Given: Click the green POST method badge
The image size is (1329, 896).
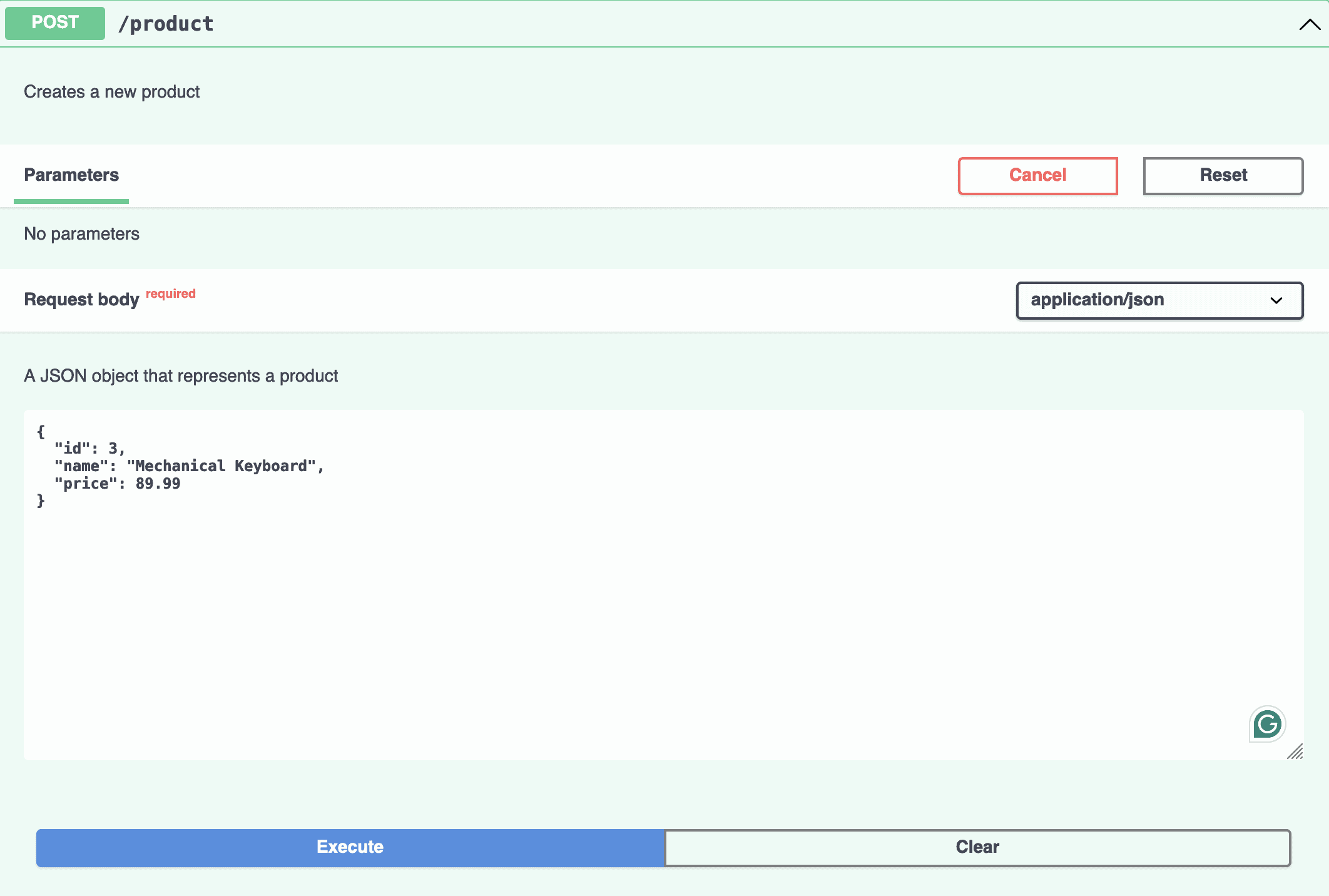Looking at the screenshot, I should click(x=55, y=23).
